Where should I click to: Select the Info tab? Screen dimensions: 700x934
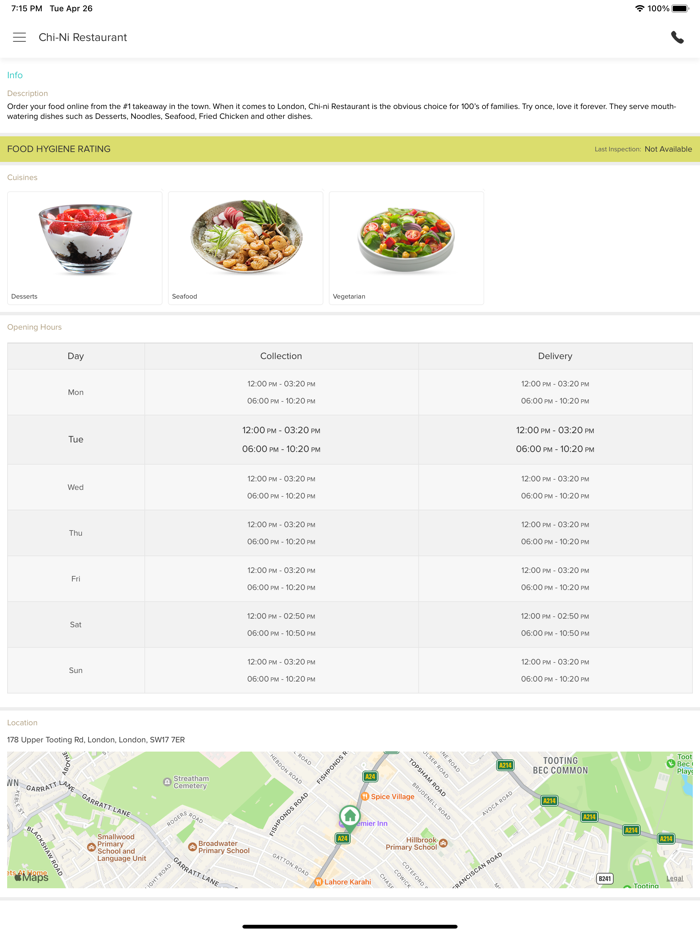(x=15, y=75)
